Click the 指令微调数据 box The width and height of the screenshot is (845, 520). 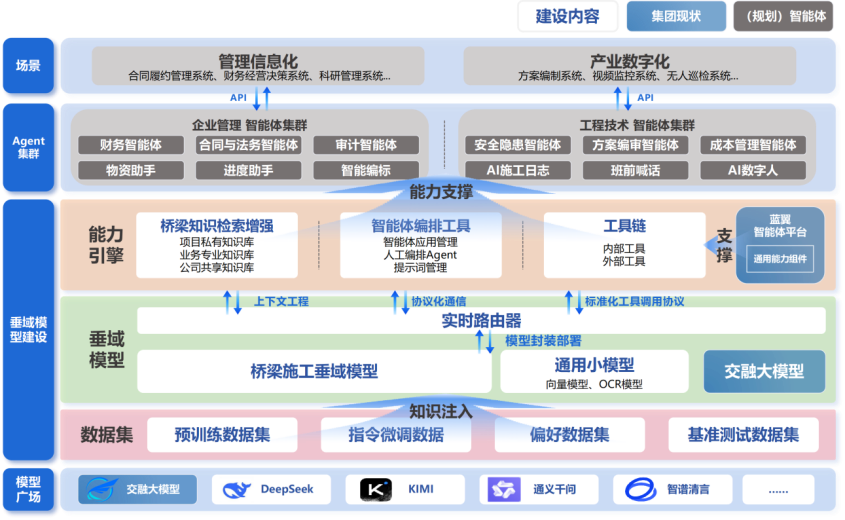point(396,434)
